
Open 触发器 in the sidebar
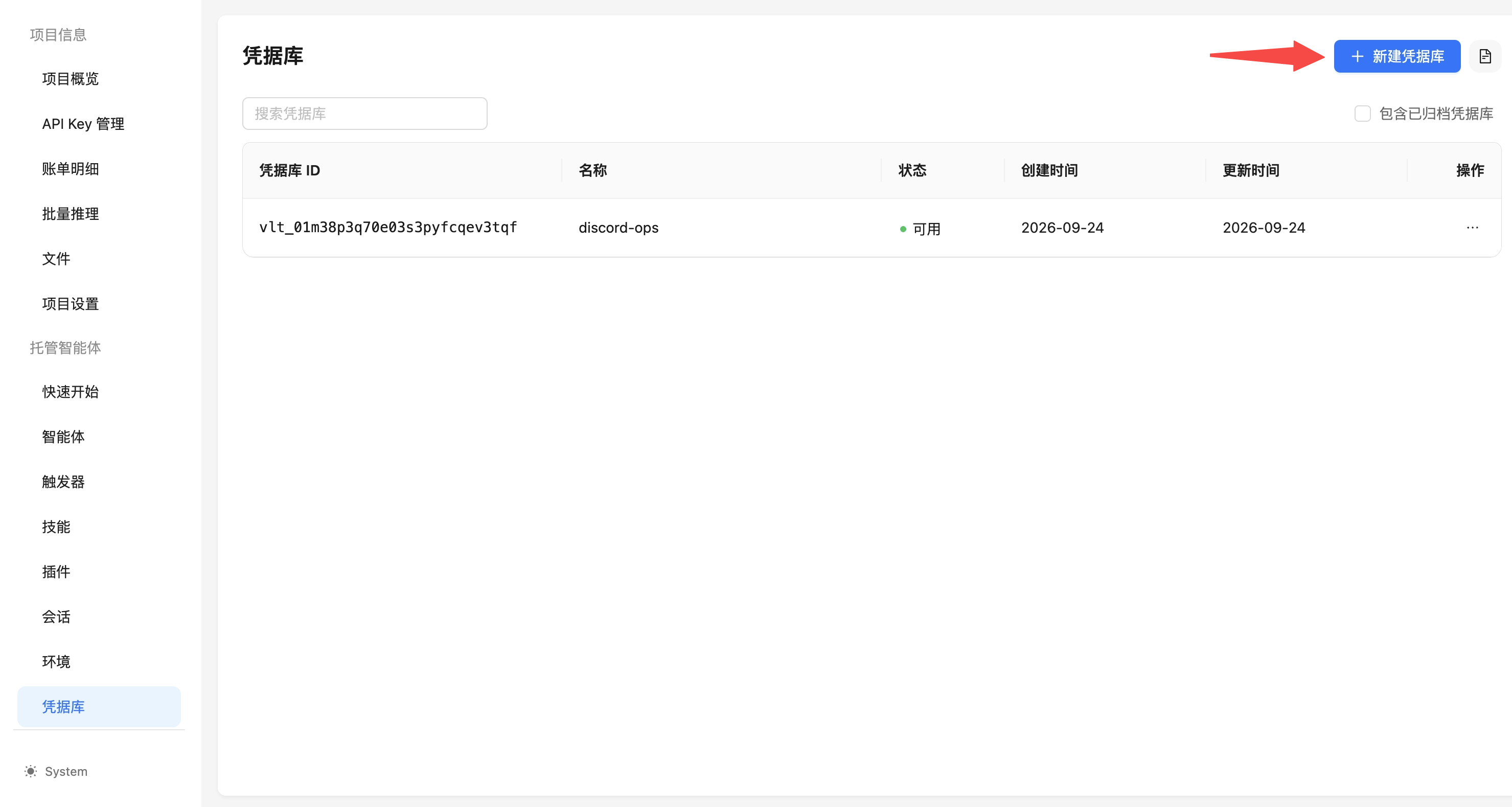click(63, 482)
